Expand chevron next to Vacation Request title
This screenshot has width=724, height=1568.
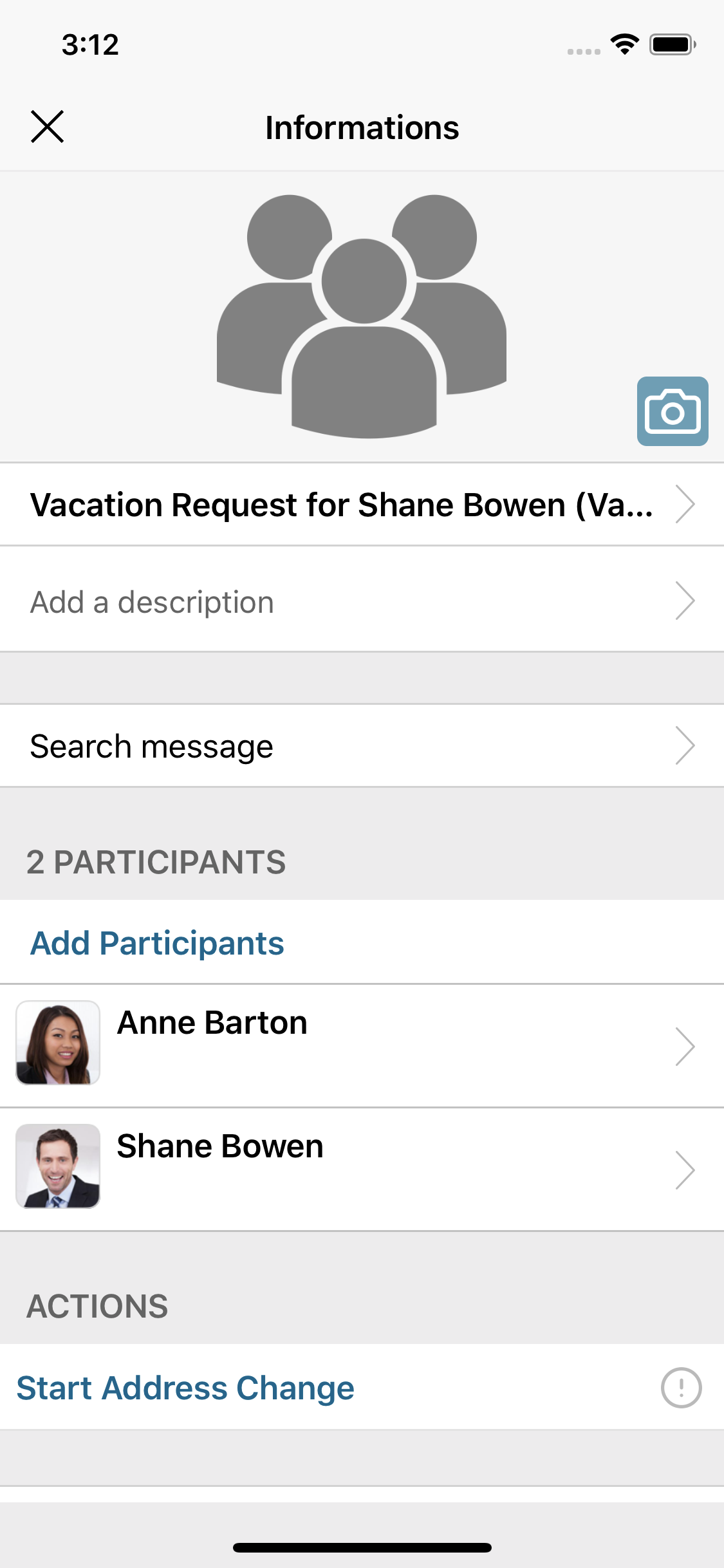point(685,505)
